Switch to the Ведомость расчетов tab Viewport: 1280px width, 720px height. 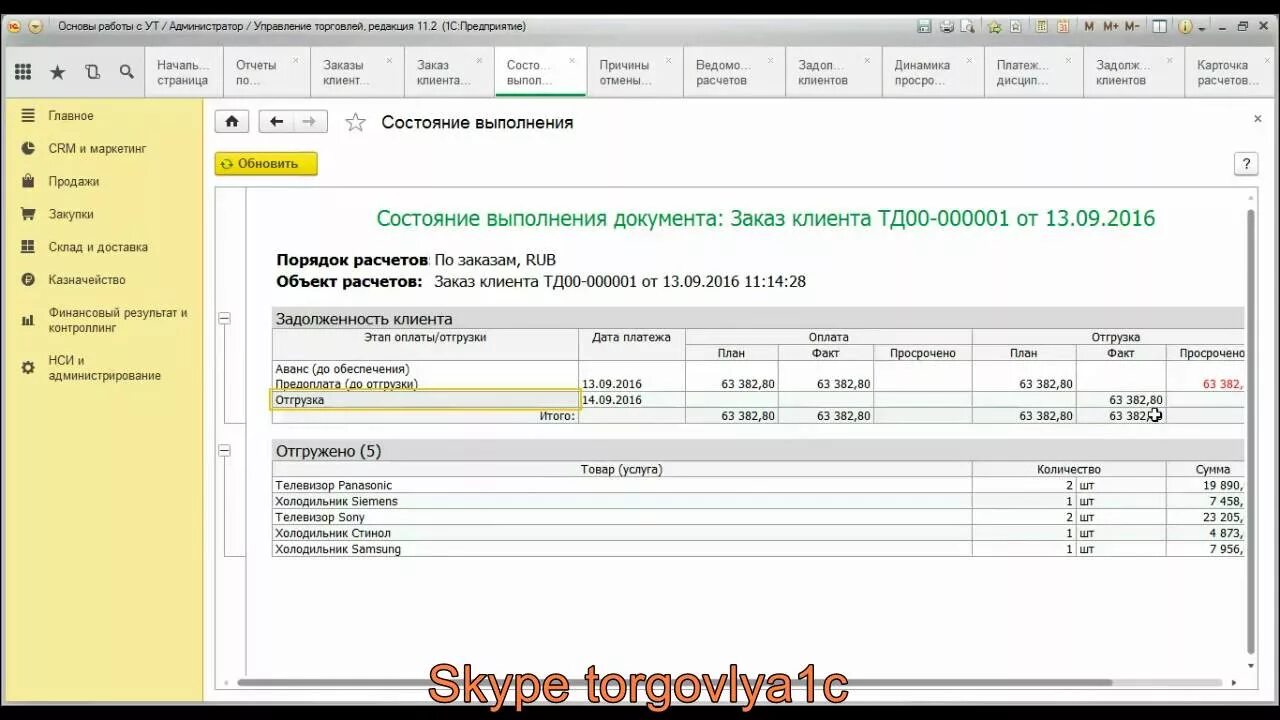coord(732,72)
